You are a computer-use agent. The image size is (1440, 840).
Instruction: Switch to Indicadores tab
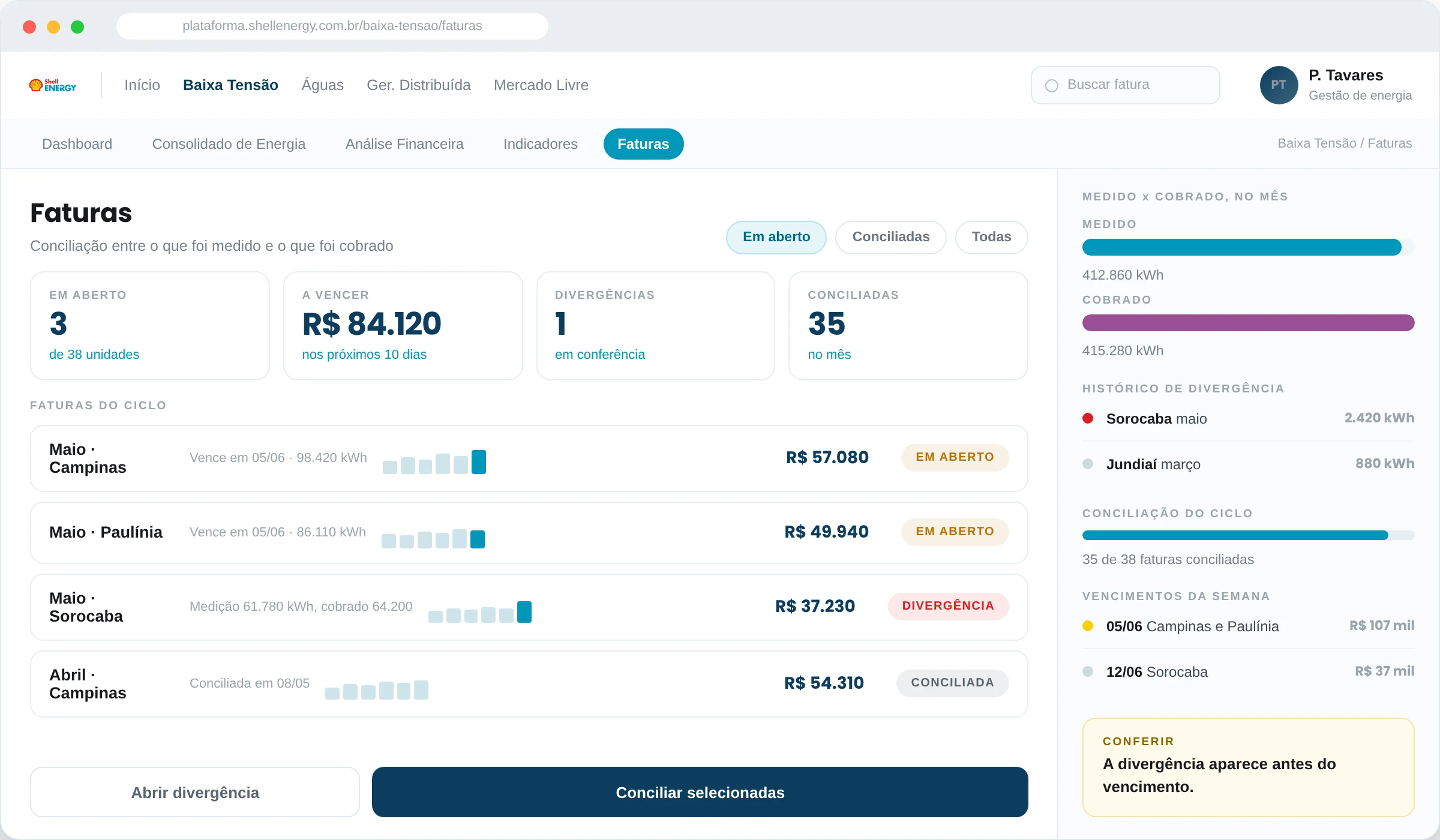point(541,144)
